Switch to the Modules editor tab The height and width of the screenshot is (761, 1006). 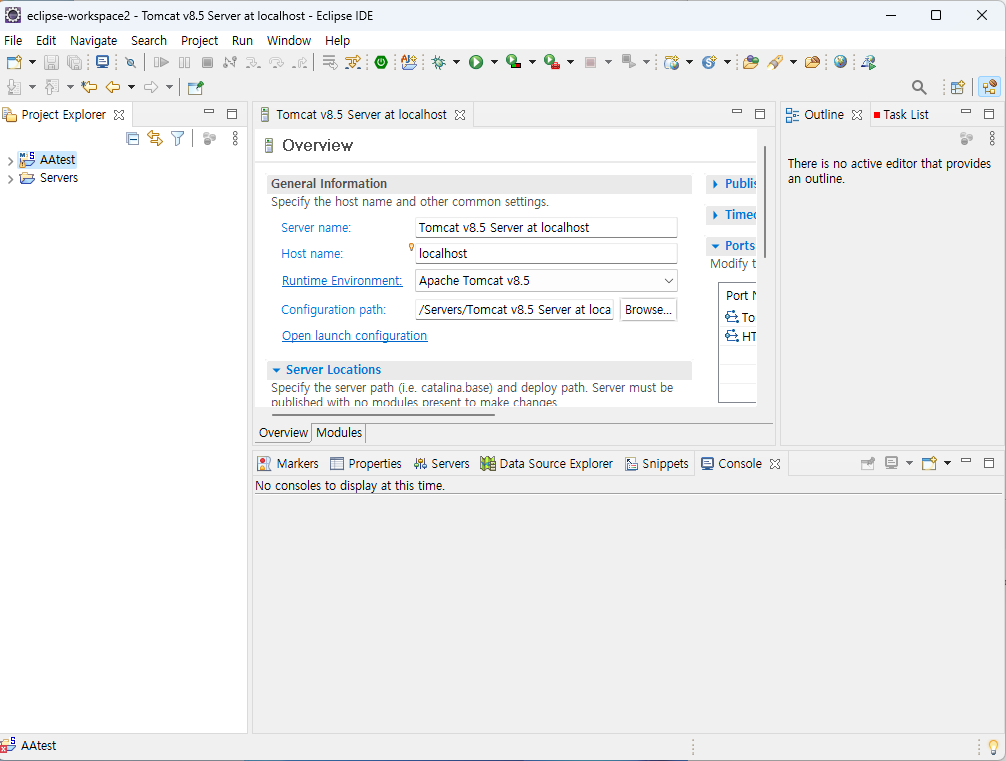(339, 432)
